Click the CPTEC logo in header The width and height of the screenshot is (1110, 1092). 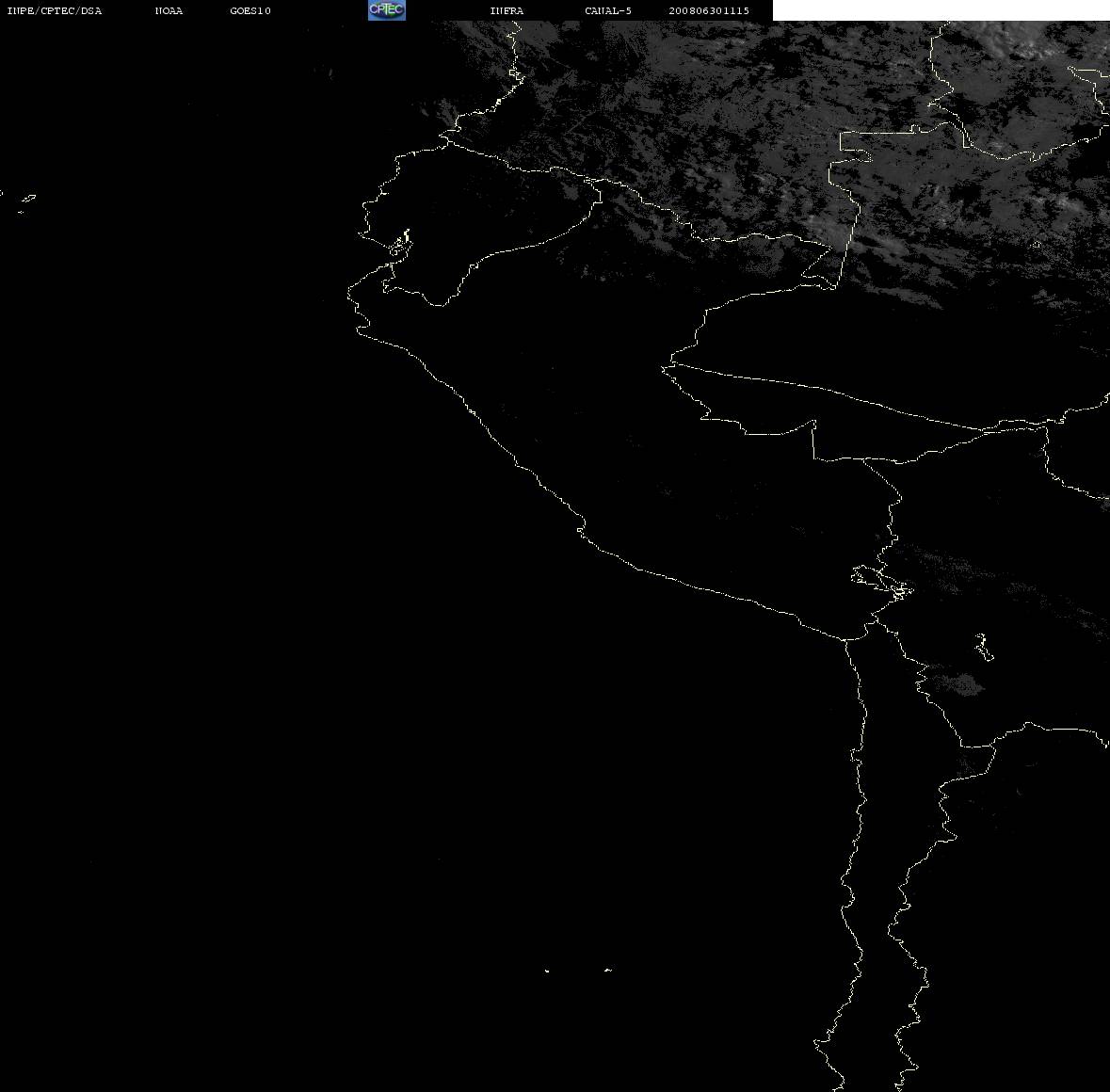click(x=387, y=10)
